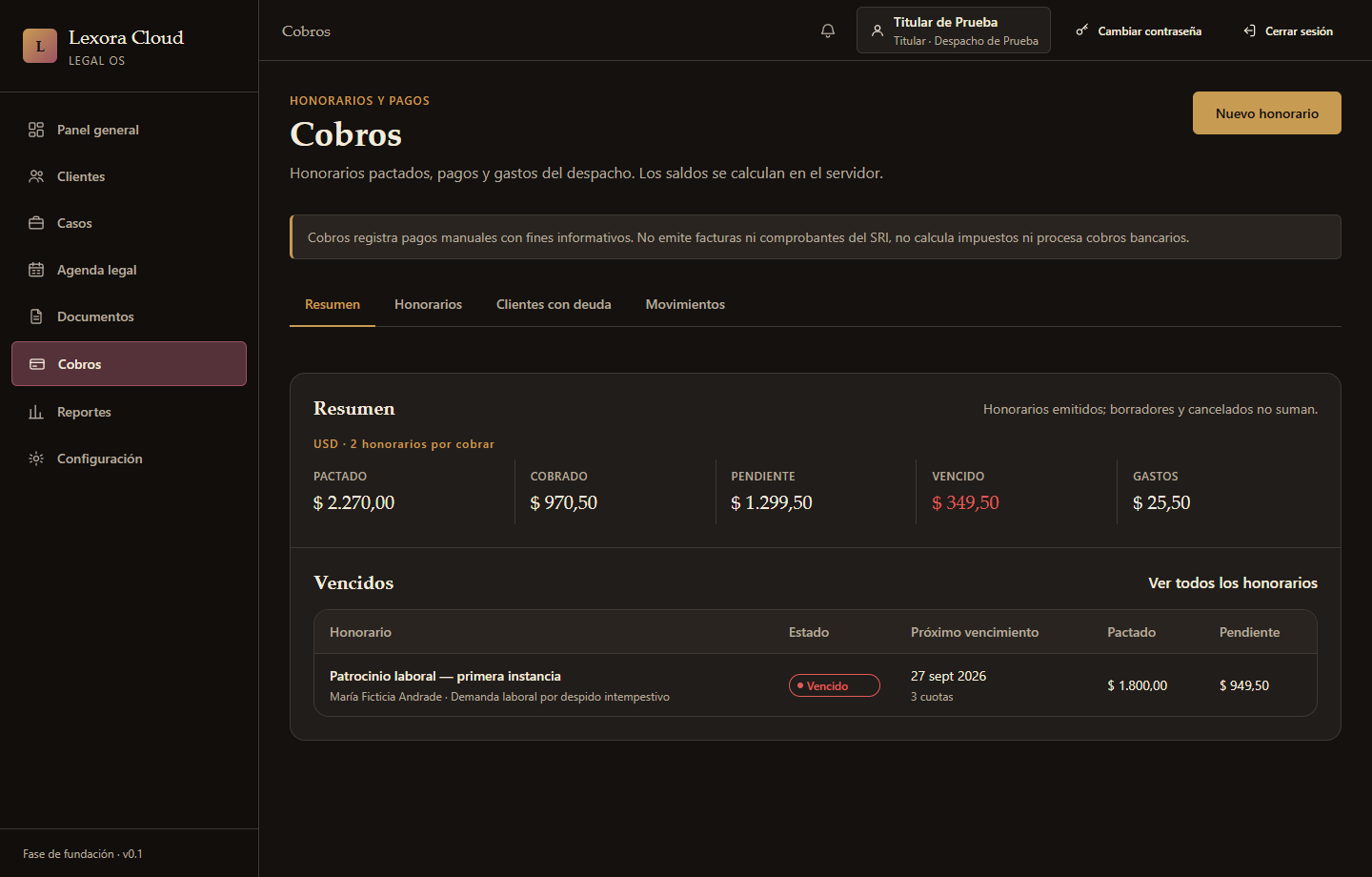1372x877 pixels.
Task: Go to the Movimientos tab
Action: tap(685, 305)
